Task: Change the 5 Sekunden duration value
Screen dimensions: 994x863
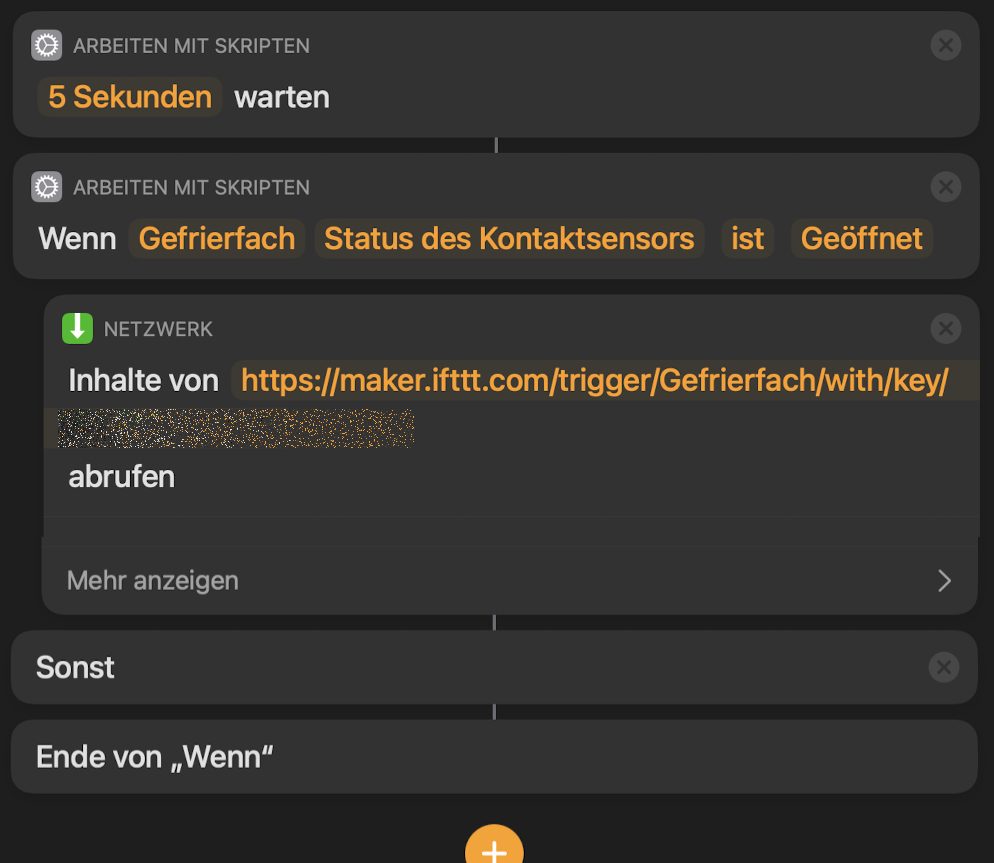Action: 130,97
